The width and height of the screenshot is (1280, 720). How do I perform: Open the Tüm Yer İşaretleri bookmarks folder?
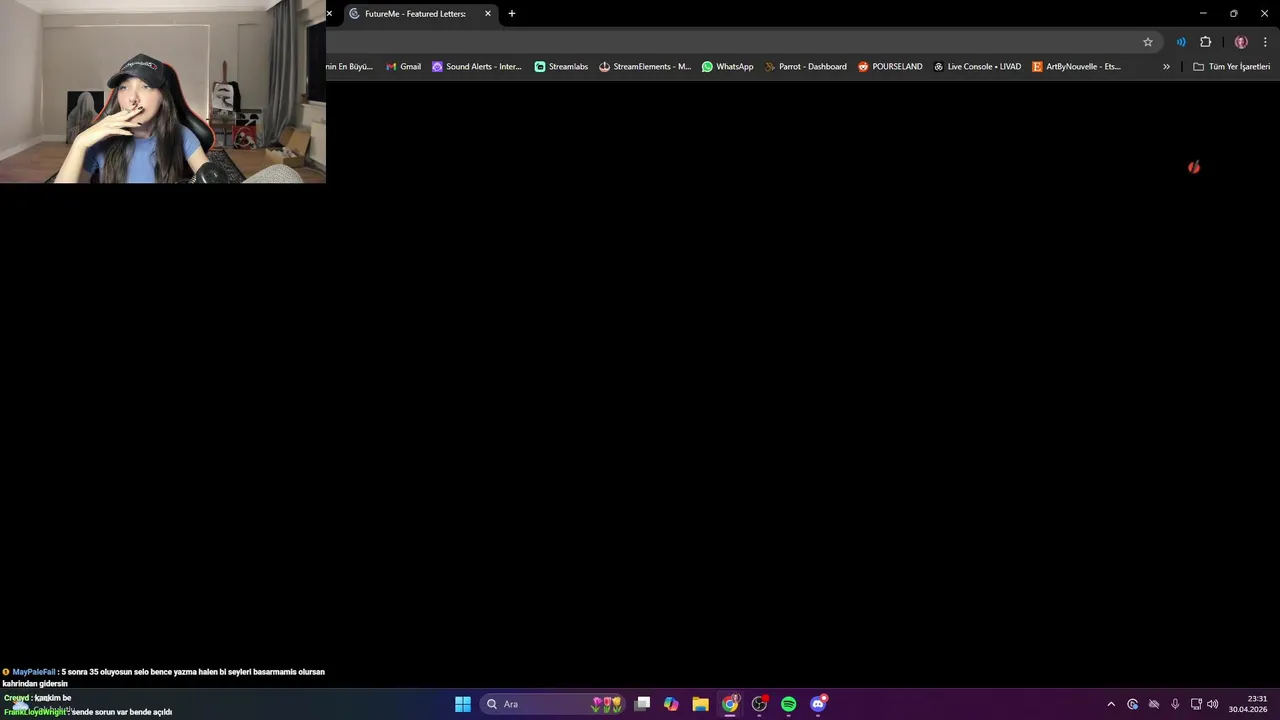tap(1232, 67)
